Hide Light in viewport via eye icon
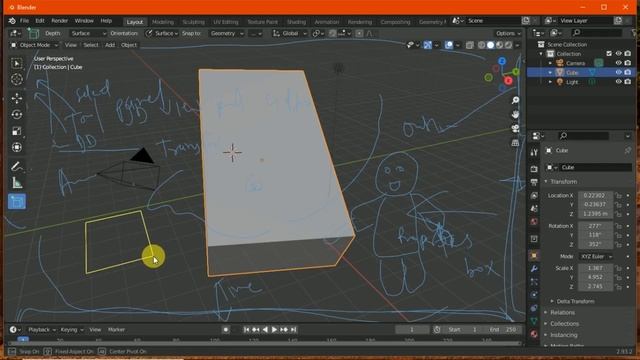Screen dimensions: 640x360 click(619, 82)
